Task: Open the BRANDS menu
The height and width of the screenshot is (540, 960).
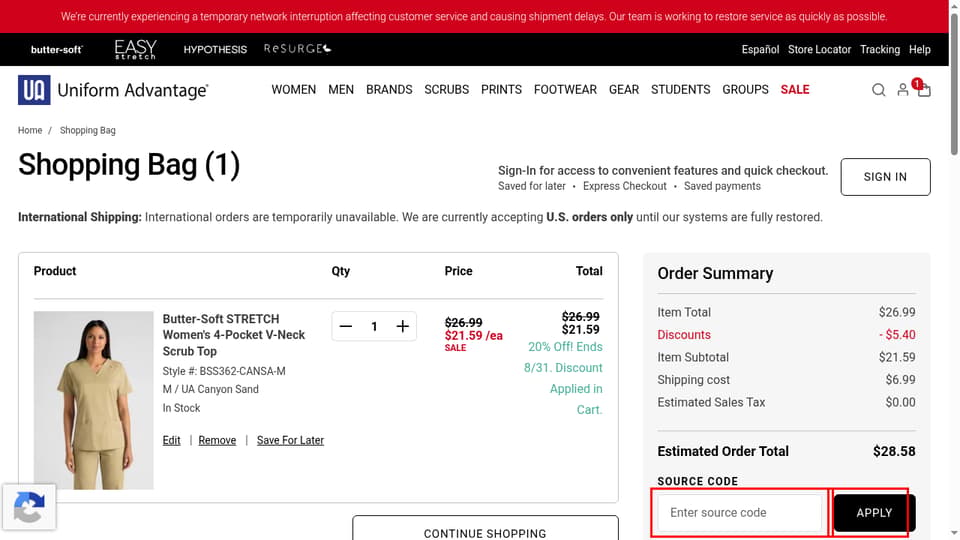Action: 389,89
